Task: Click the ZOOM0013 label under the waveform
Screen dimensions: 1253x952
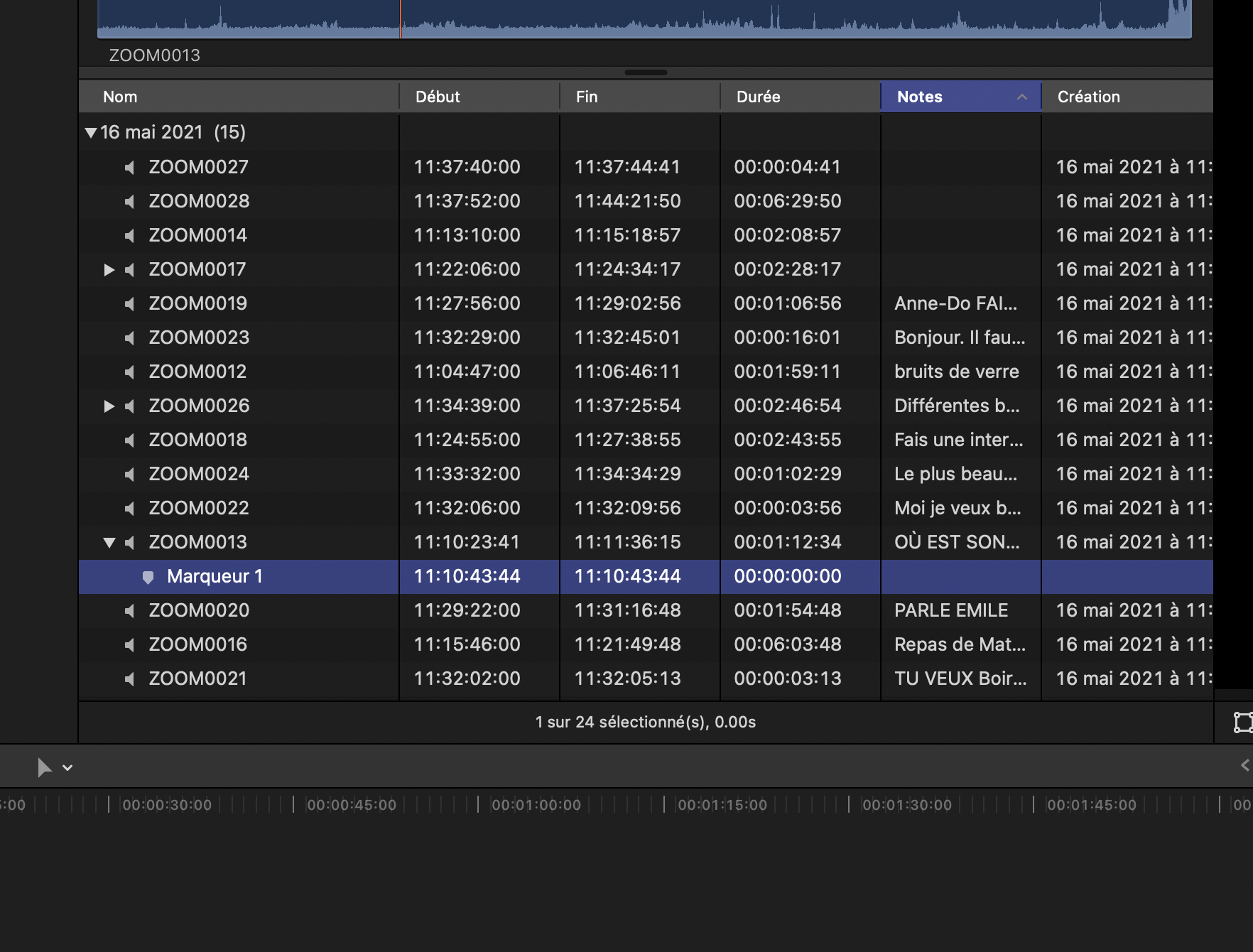Action: click(x=155, y=55)
